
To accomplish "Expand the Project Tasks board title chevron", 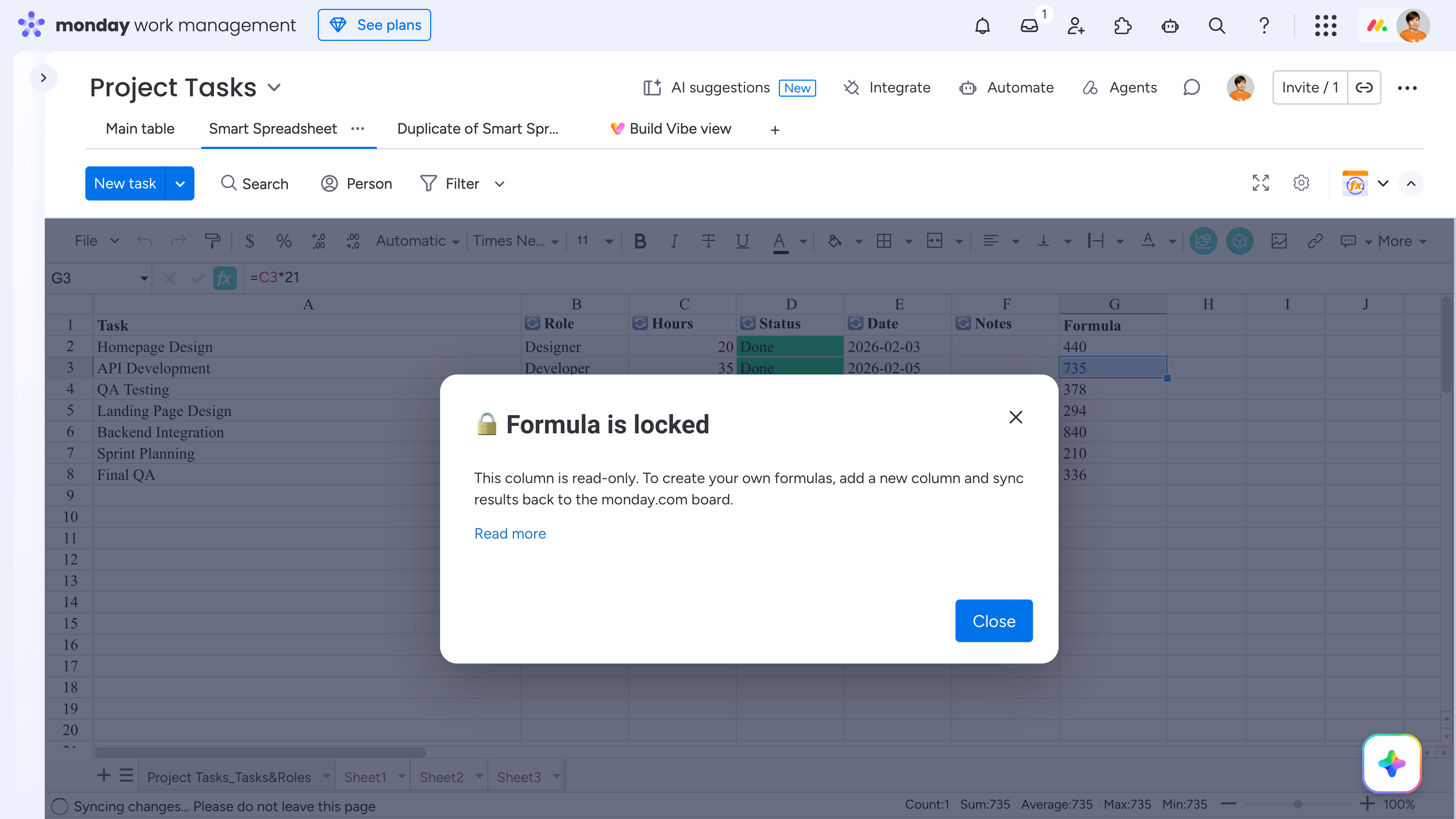I will point(274,87).
